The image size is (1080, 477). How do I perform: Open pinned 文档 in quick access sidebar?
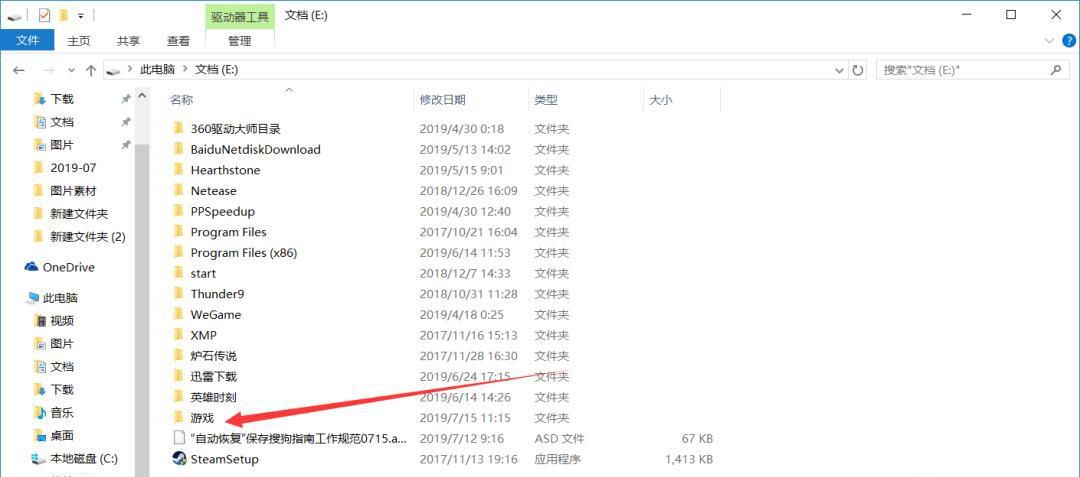(x=62, y=122)
